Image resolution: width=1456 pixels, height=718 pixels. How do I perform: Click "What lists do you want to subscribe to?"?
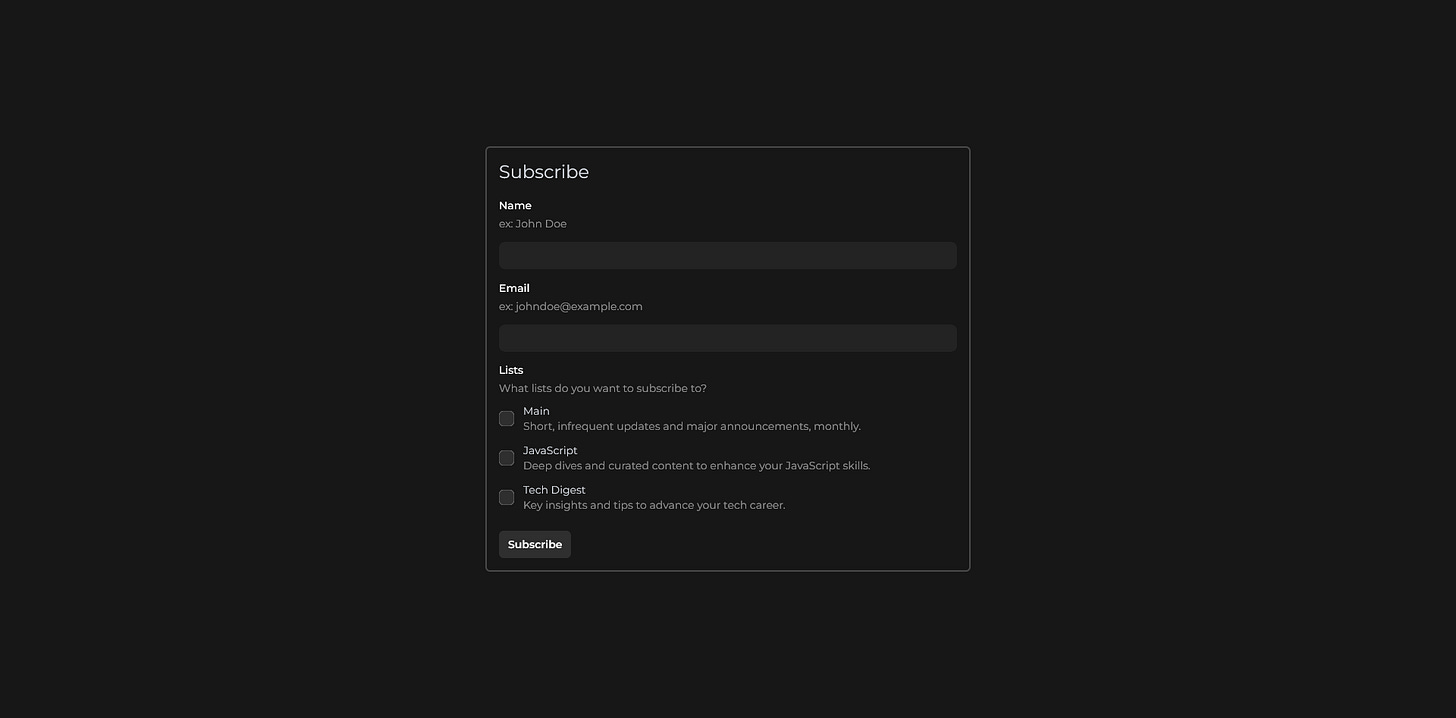(603, 388)
